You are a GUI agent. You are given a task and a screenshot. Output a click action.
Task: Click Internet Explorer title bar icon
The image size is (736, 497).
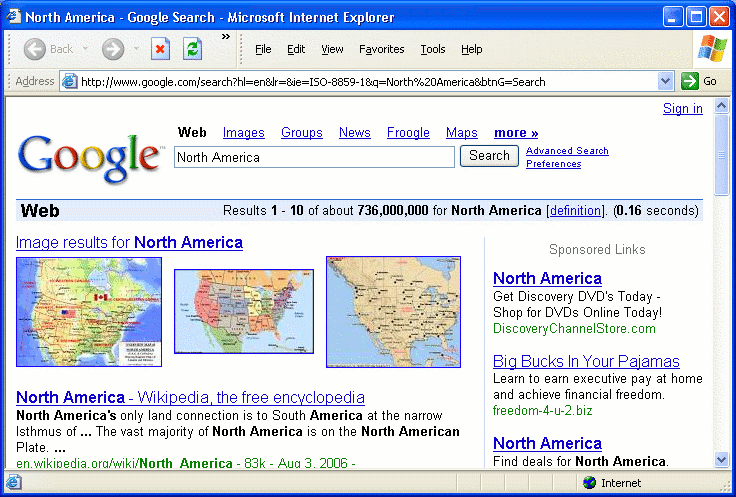point(14,17)
